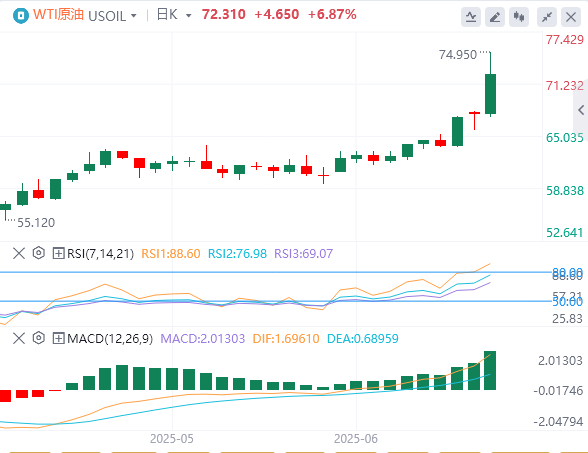Select the tallest green candlestick near 74.950
588x453 pixels.
pos(490,94)
